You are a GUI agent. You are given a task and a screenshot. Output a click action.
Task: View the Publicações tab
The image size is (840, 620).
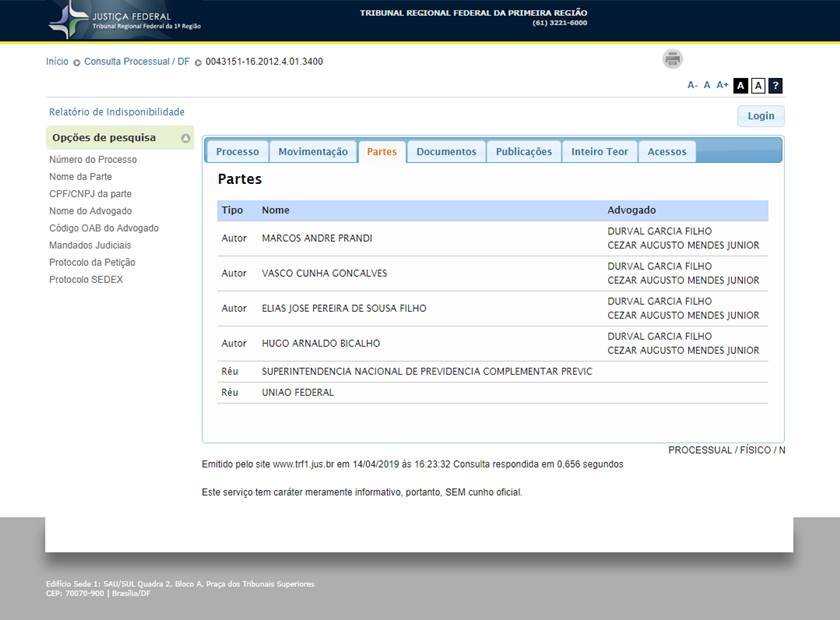(x=523, y=152)
